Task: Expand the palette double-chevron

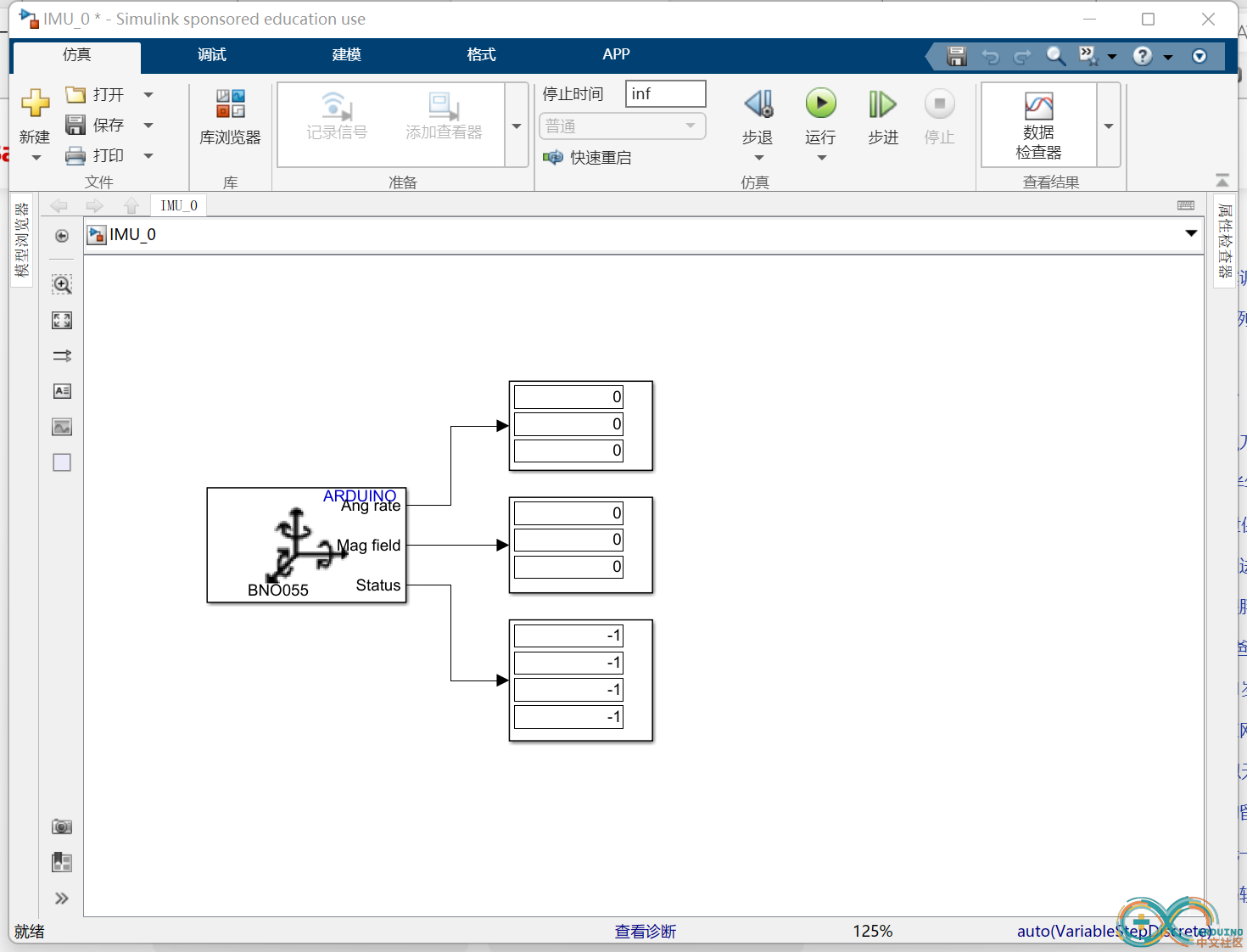Action: coord(62,899)
